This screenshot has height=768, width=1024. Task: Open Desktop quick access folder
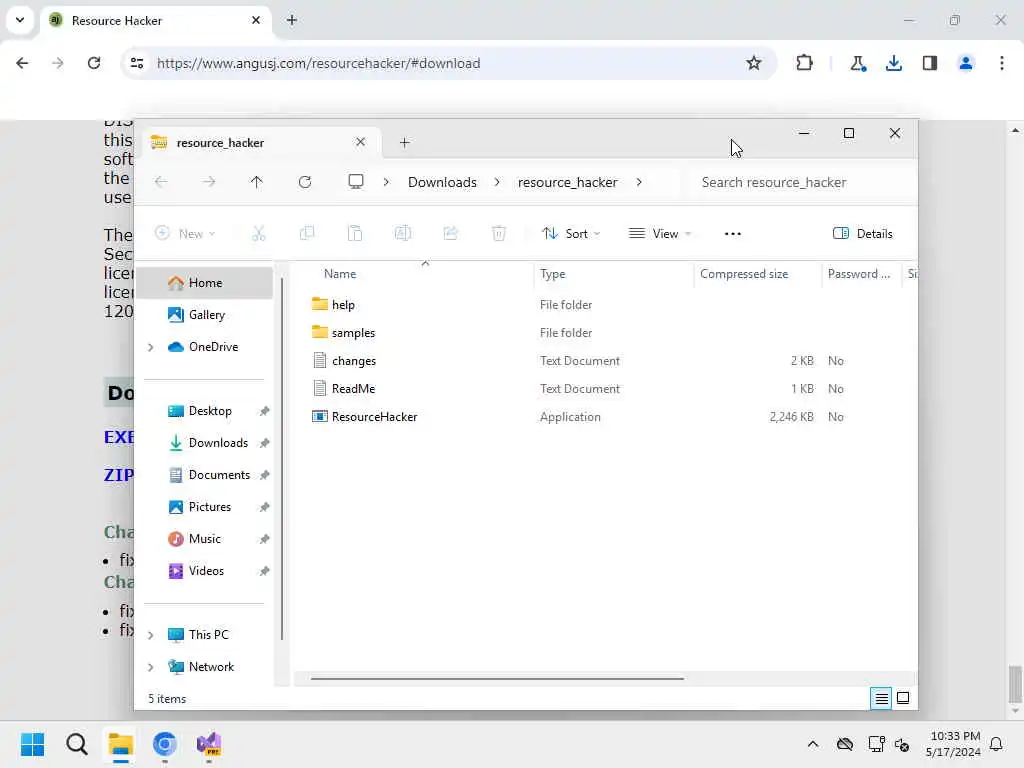pos(210,411)
